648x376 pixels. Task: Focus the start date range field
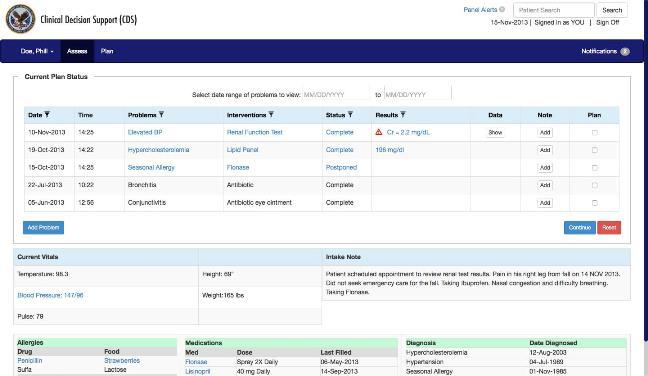[x=335, y=95]
